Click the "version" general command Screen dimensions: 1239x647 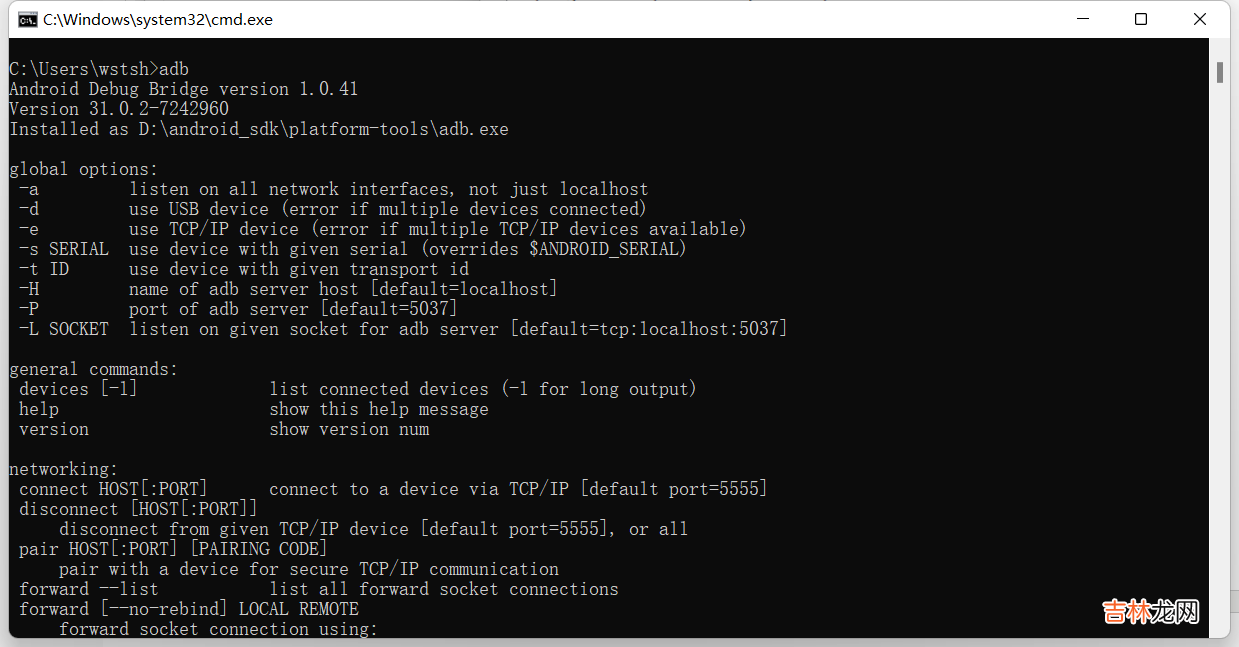pos(54,429)
